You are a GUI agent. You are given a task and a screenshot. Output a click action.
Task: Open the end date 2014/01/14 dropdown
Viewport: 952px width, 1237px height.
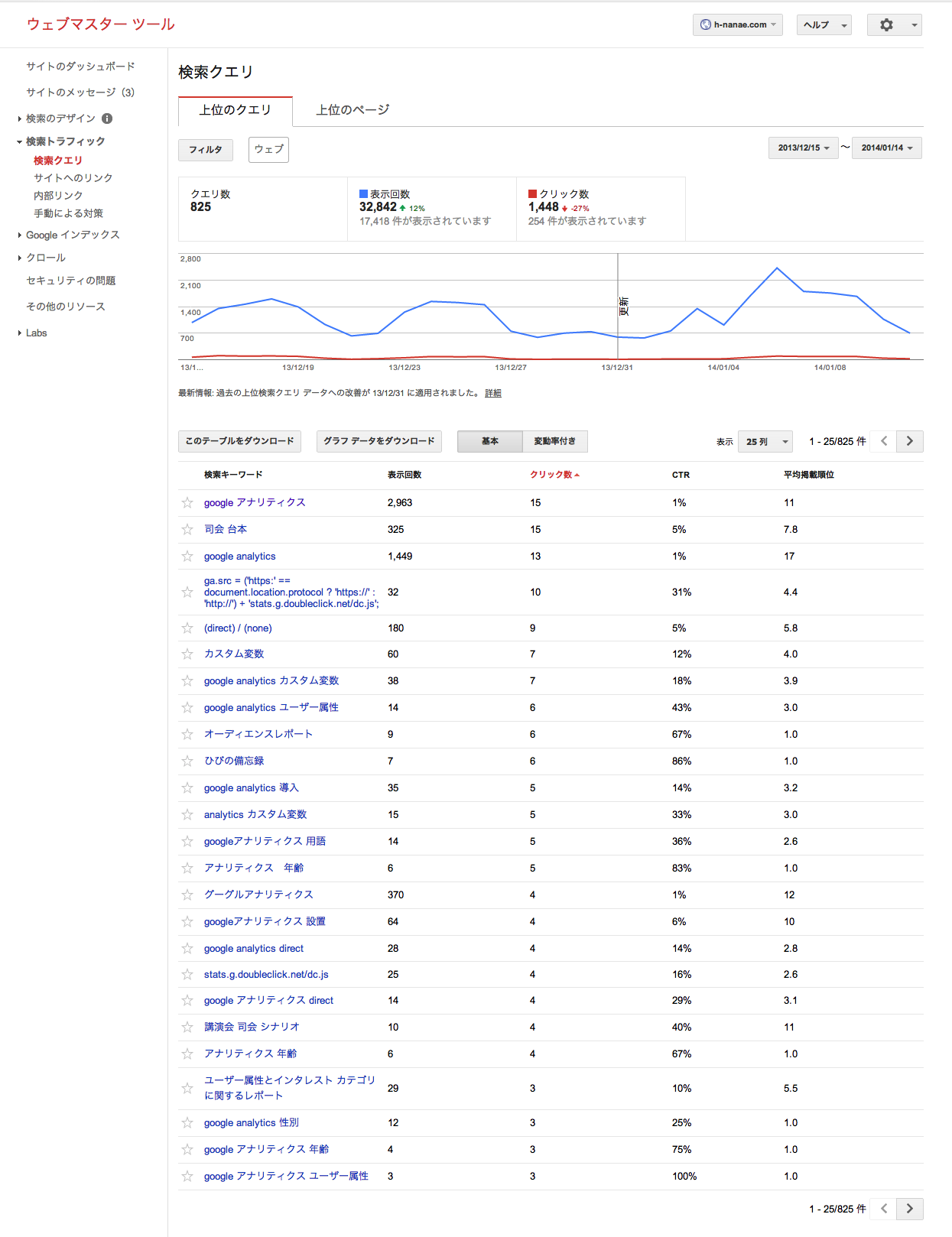[x=887, y=148]
